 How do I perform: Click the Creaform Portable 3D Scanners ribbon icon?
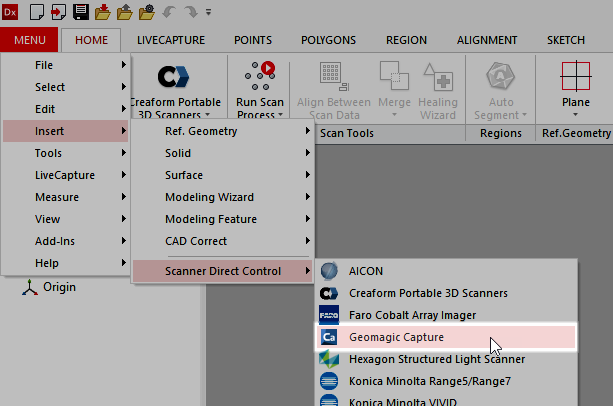coord(174,76)
